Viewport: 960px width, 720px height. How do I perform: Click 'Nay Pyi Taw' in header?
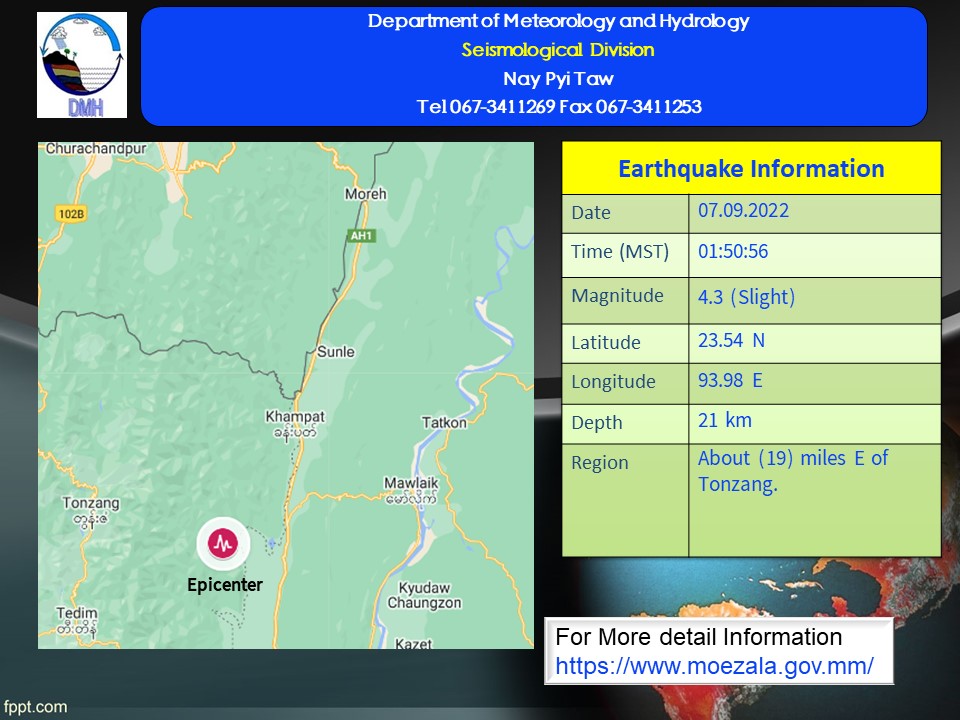click(x=558, y=78)
